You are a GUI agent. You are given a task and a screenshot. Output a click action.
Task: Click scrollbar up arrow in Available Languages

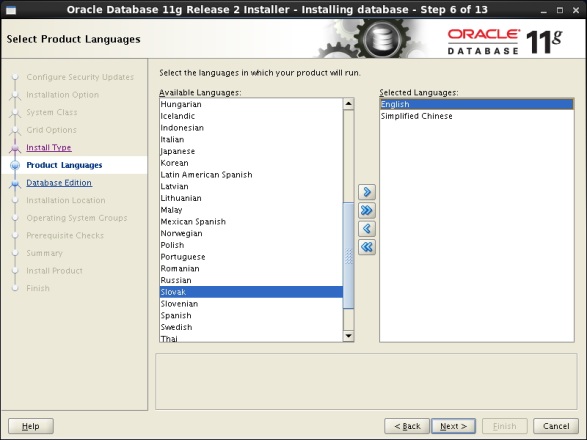pyautogui.click(x=349, y=104)
